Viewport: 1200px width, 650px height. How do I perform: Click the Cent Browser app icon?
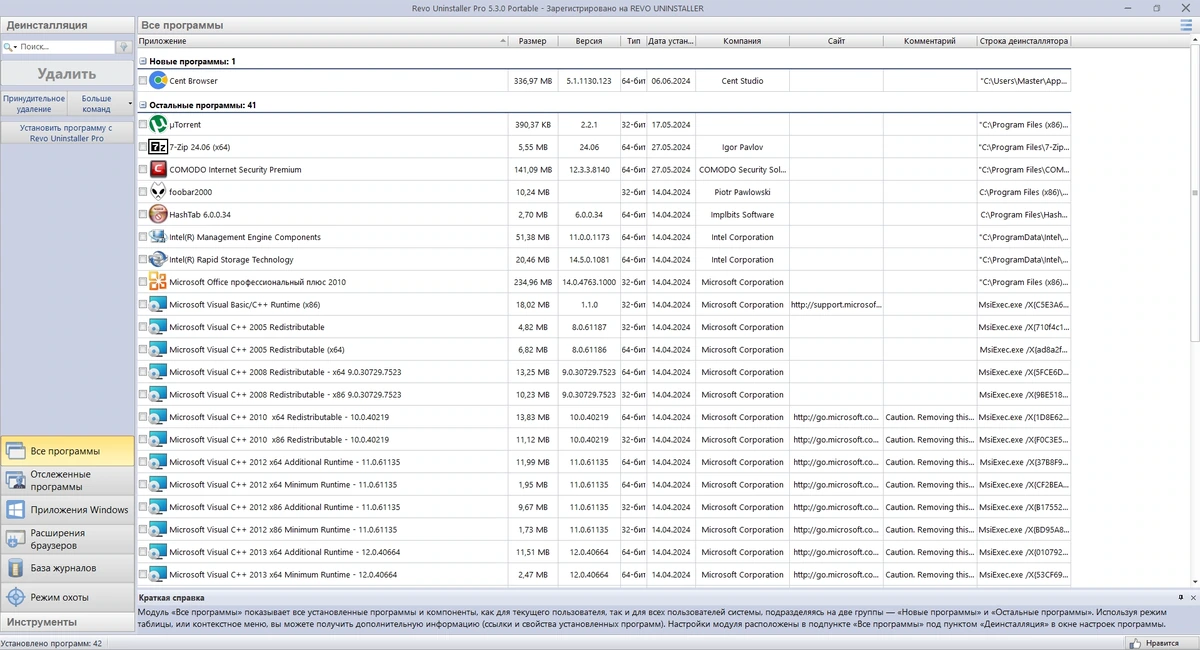click(x=158, y=81)
